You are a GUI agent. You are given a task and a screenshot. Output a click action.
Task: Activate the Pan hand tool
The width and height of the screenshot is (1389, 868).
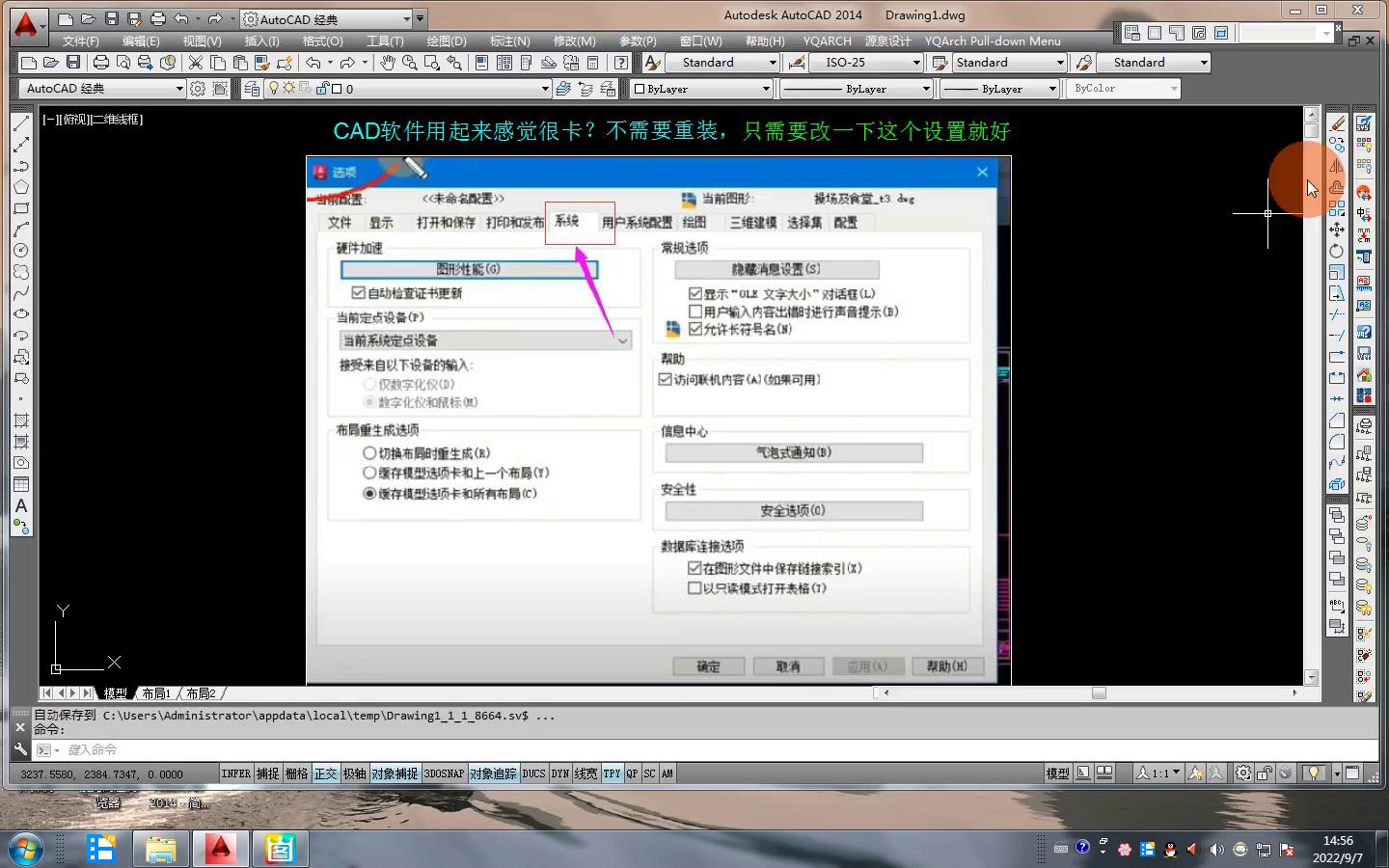tap(388, 63)
